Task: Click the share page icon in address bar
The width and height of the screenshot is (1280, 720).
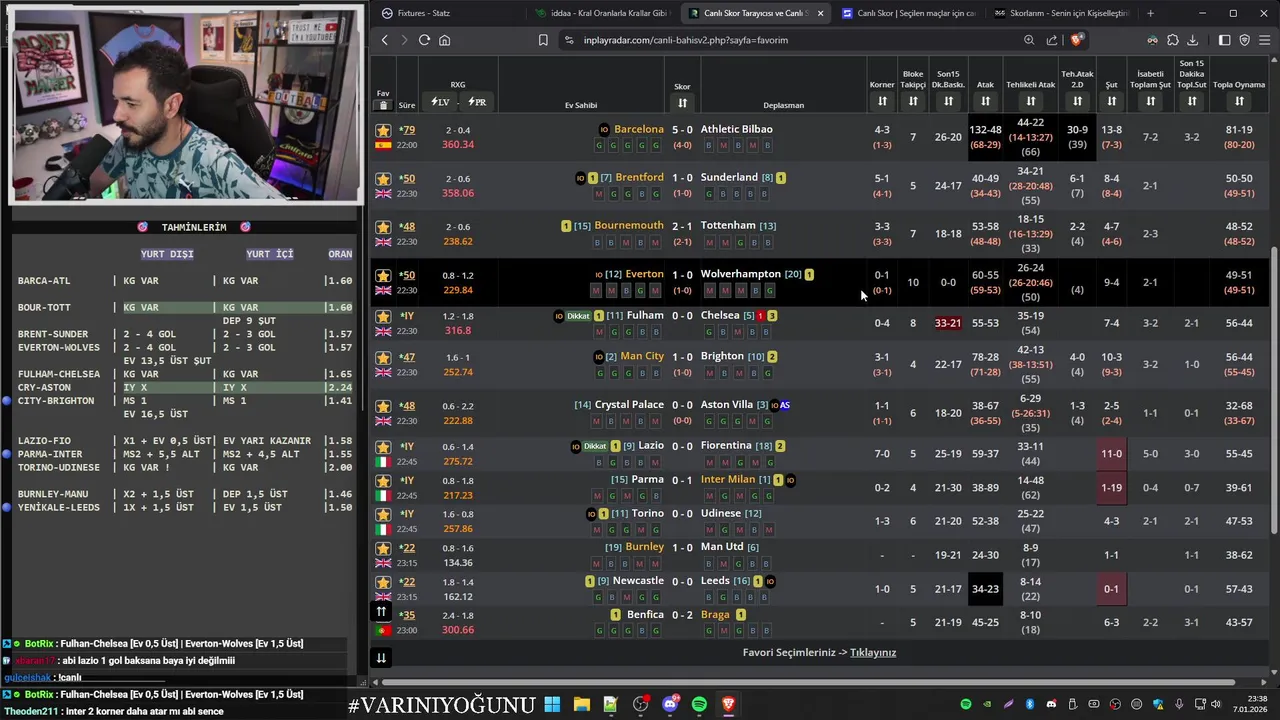Action: (1052, 40)
